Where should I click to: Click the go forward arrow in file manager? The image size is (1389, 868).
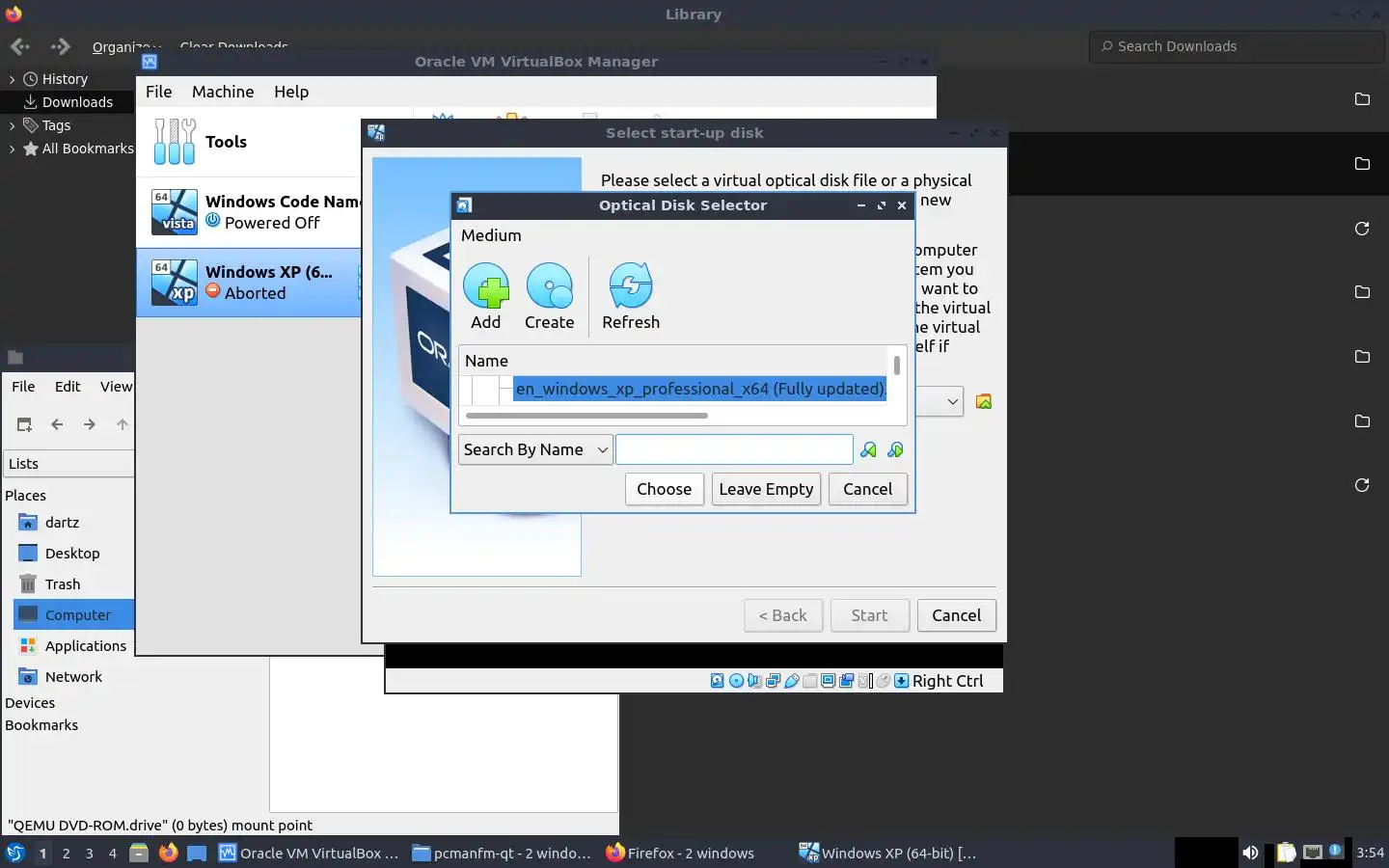(90, 424)
